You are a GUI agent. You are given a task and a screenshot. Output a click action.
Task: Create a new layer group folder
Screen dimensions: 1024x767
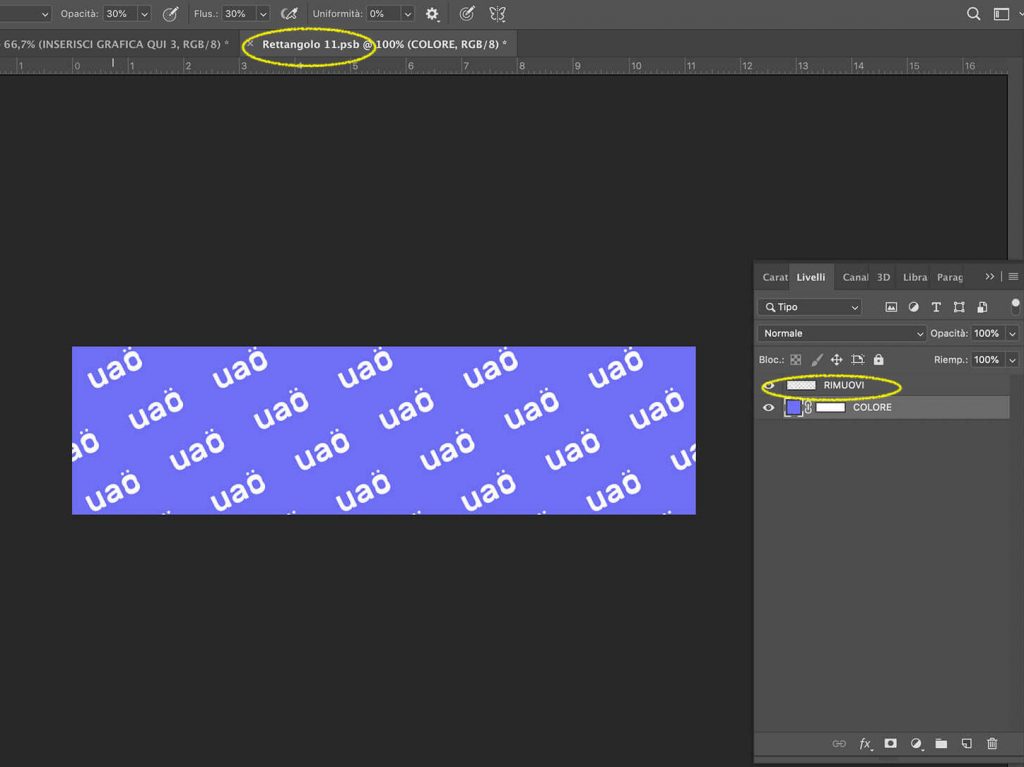click(x=941, y=744)
